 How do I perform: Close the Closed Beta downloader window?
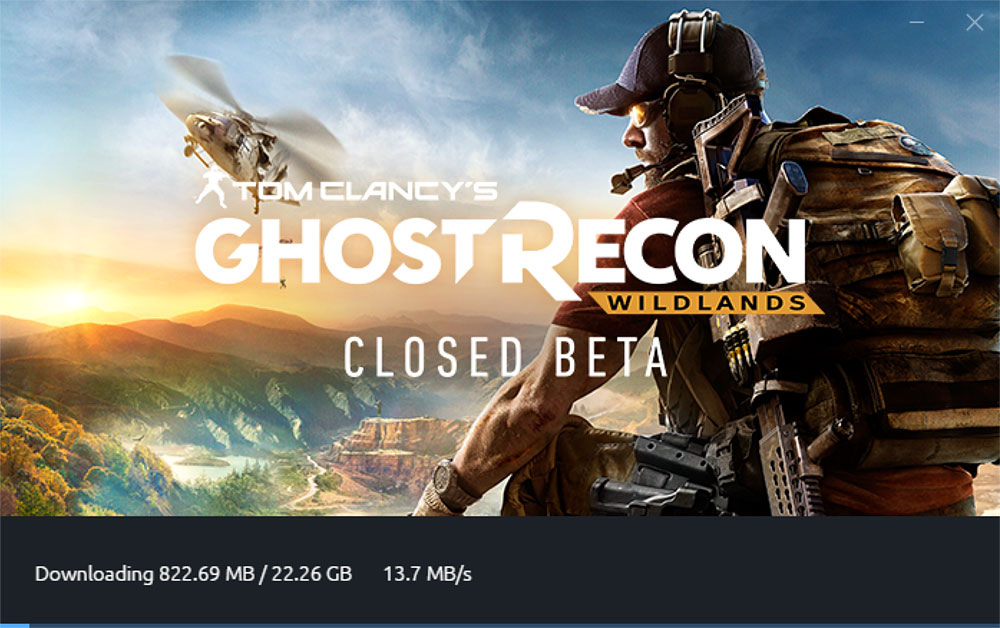(x=974, y=22)
